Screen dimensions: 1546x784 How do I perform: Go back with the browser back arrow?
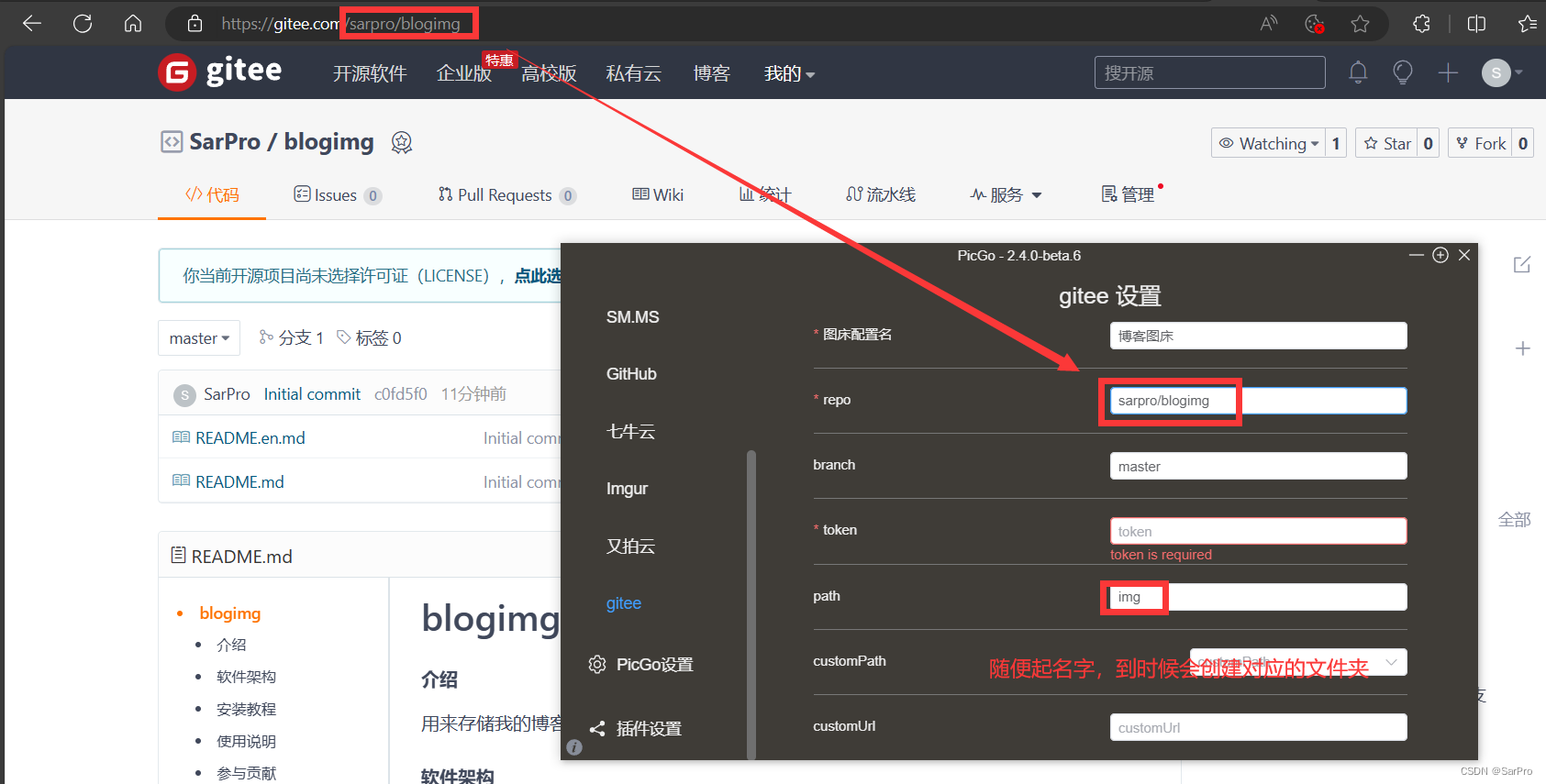[32, 24]
